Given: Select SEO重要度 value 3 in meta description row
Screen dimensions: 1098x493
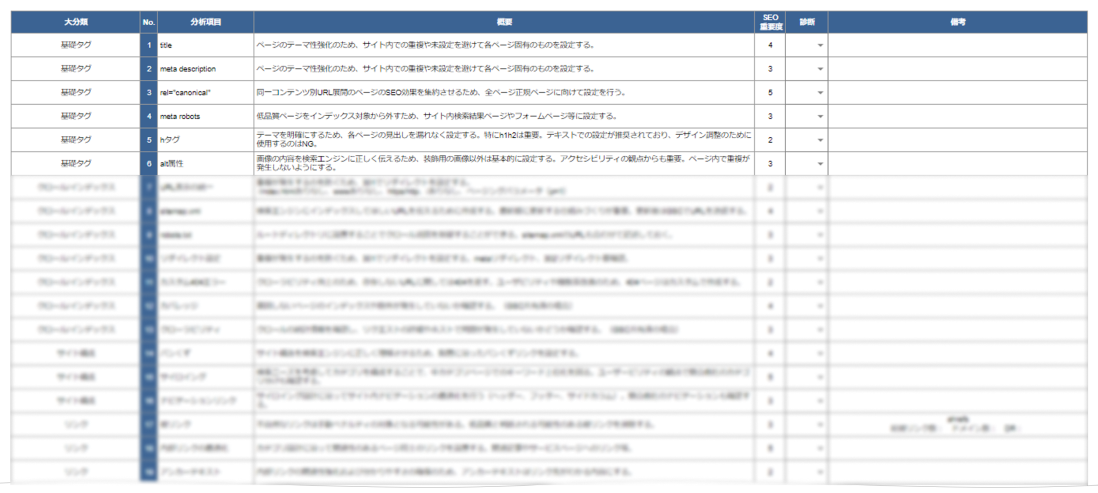Looking at the screenshot, I should [770, 69].
